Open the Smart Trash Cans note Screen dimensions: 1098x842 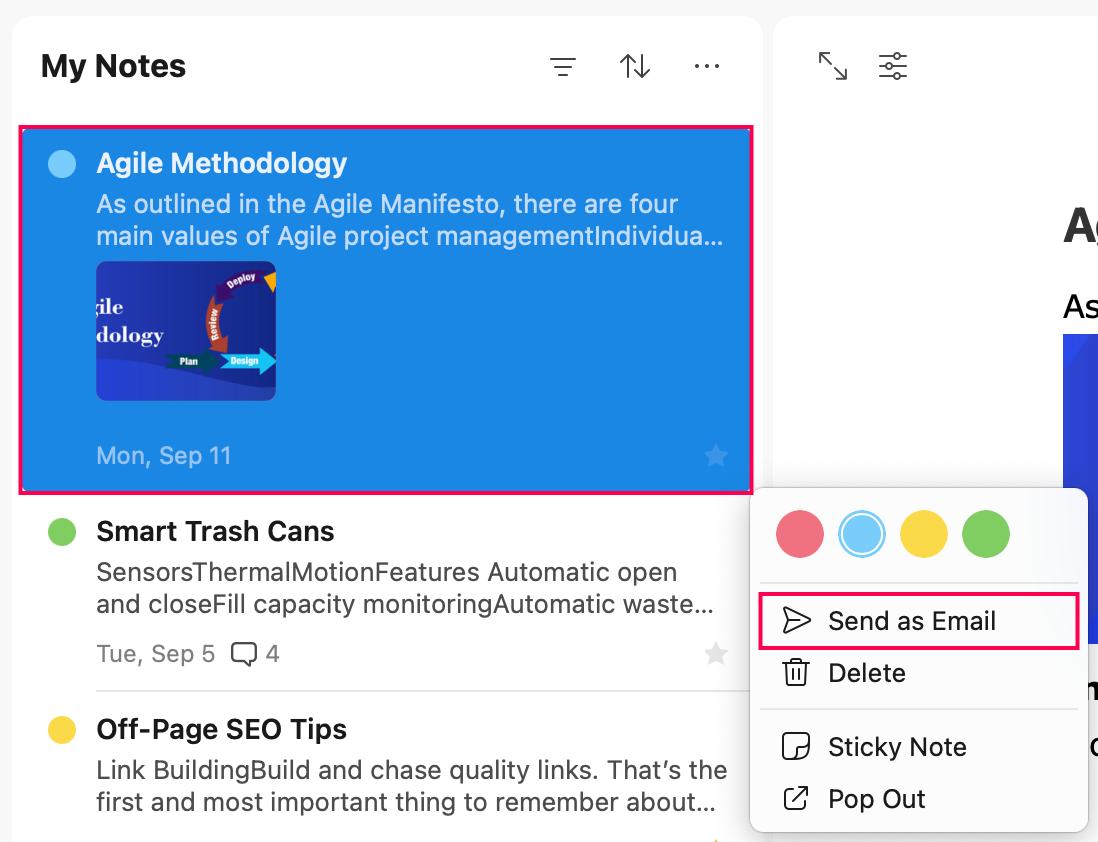click(387, 592)
